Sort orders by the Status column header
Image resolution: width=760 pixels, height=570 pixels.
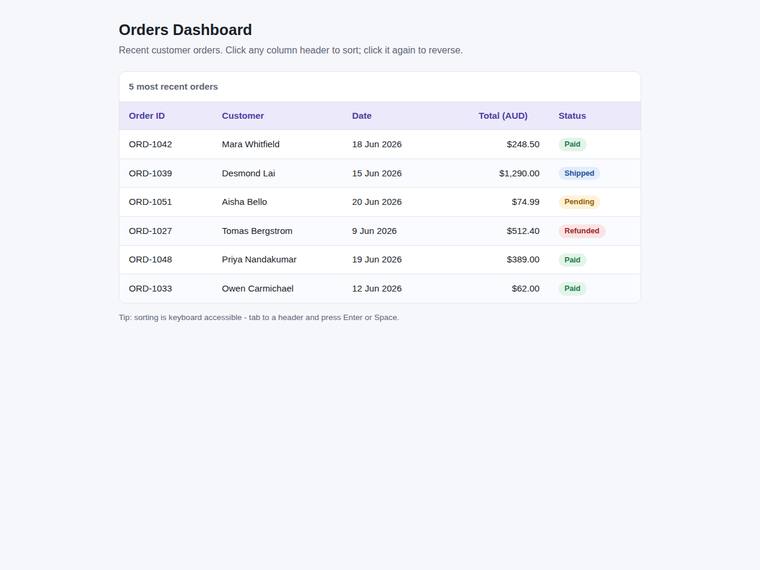572,116
